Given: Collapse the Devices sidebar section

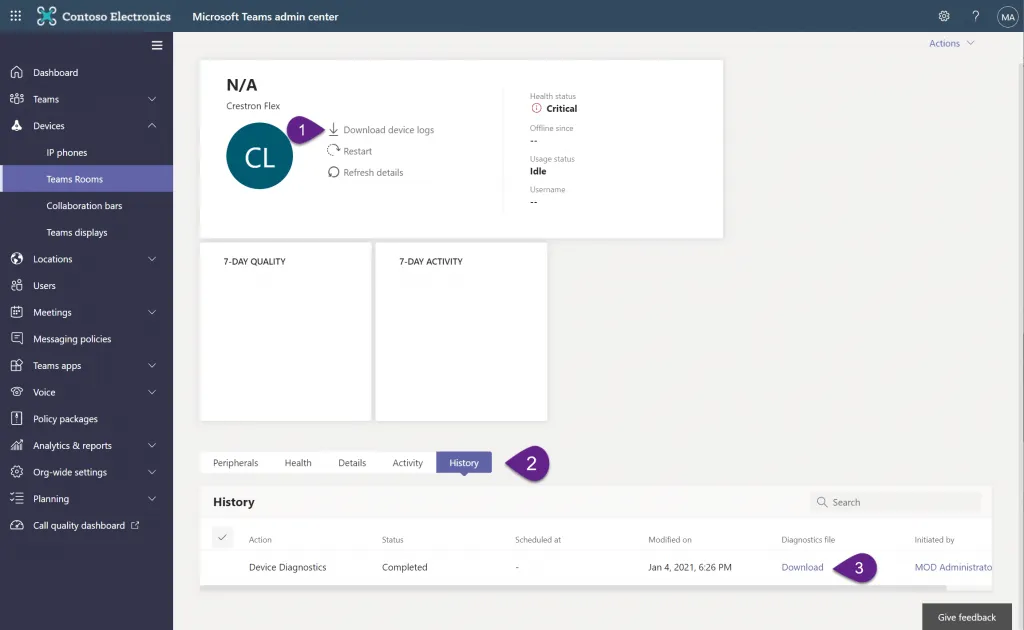Looking at the screenshot, I should (x=152, y=126).
